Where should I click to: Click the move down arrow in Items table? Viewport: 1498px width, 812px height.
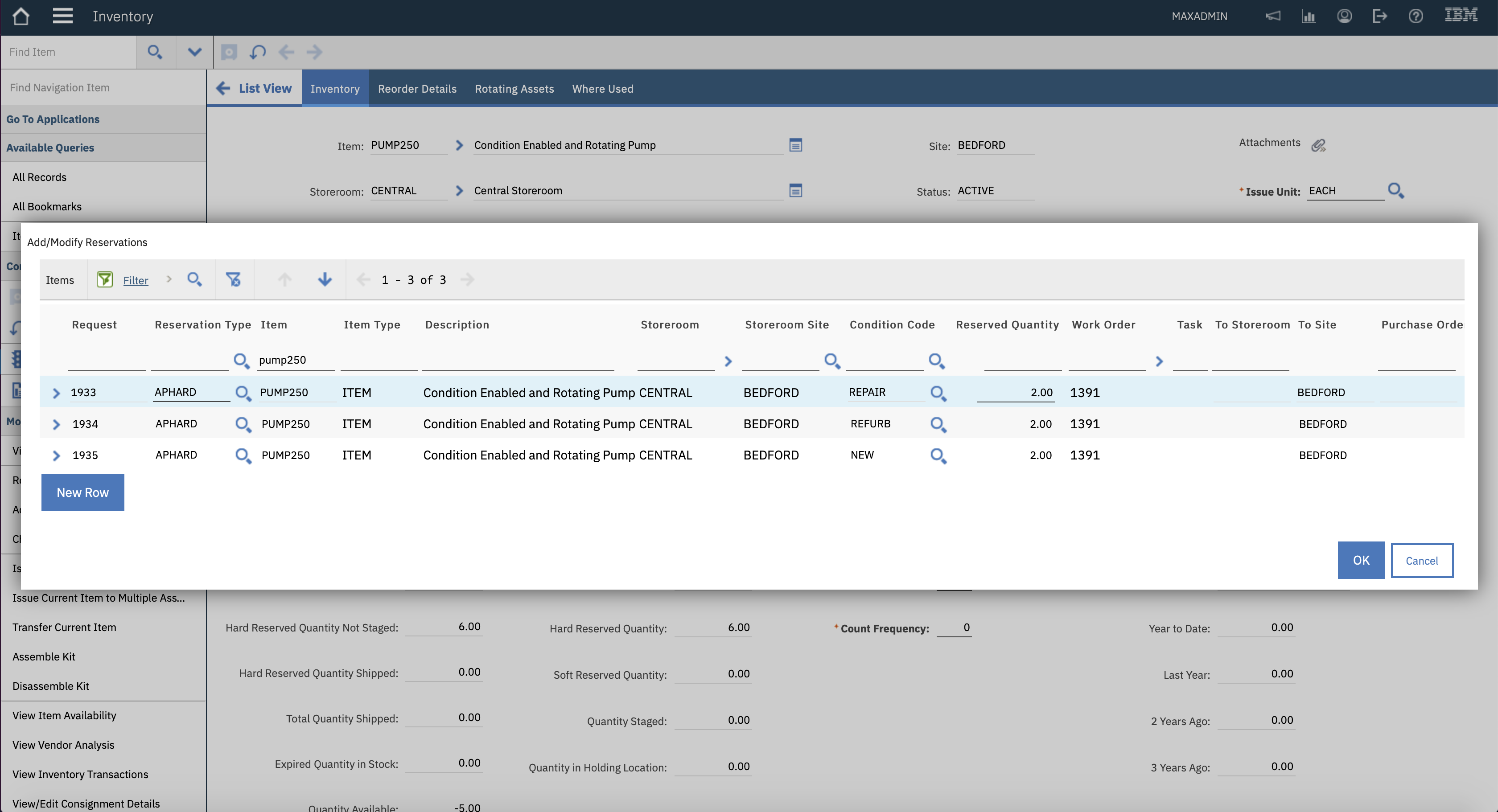coord(325,279)
